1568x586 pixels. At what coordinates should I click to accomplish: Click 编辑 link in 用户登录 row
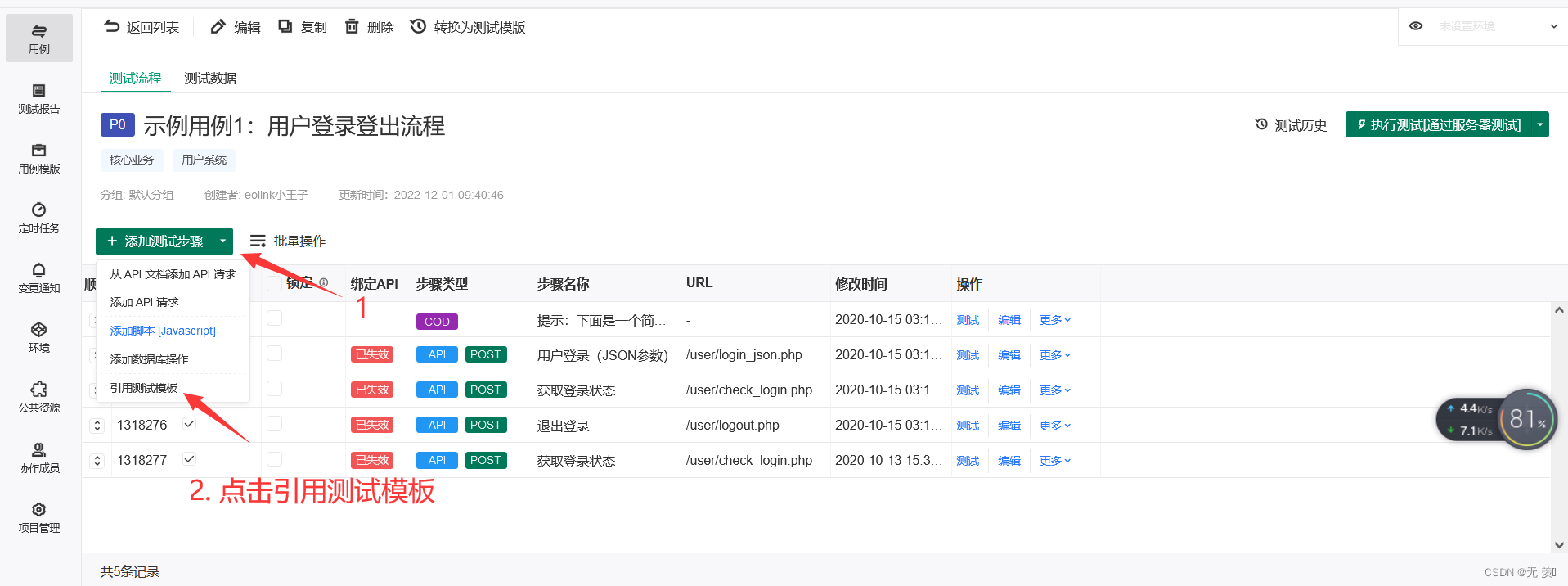(x=1009, y=355)
